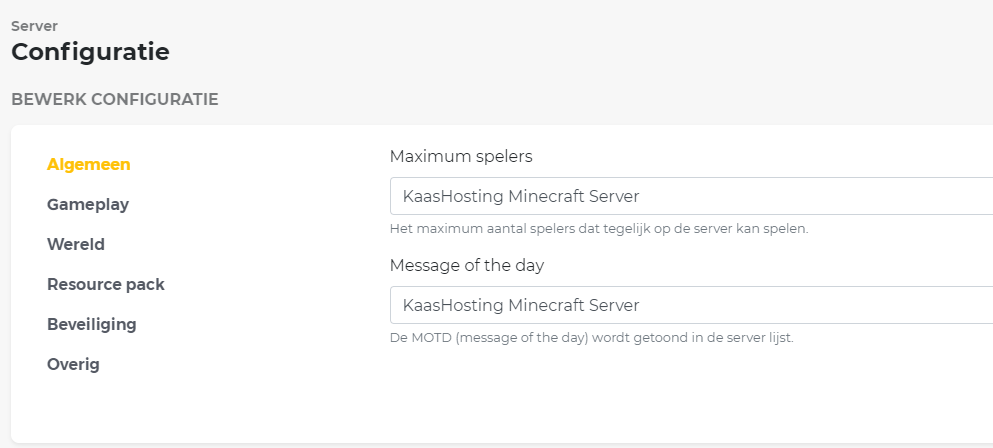Viewport: 993px width, 448px height.
Task: Click the BEWERK CONFIGURATIE section heading
Action: [115, 99]
